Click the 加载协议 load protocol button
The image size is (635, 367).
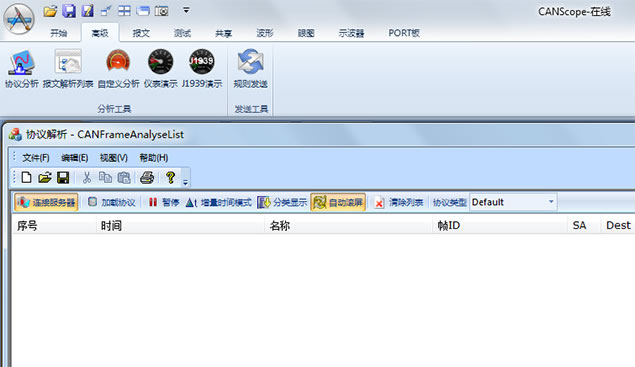(x=112, y=202)
